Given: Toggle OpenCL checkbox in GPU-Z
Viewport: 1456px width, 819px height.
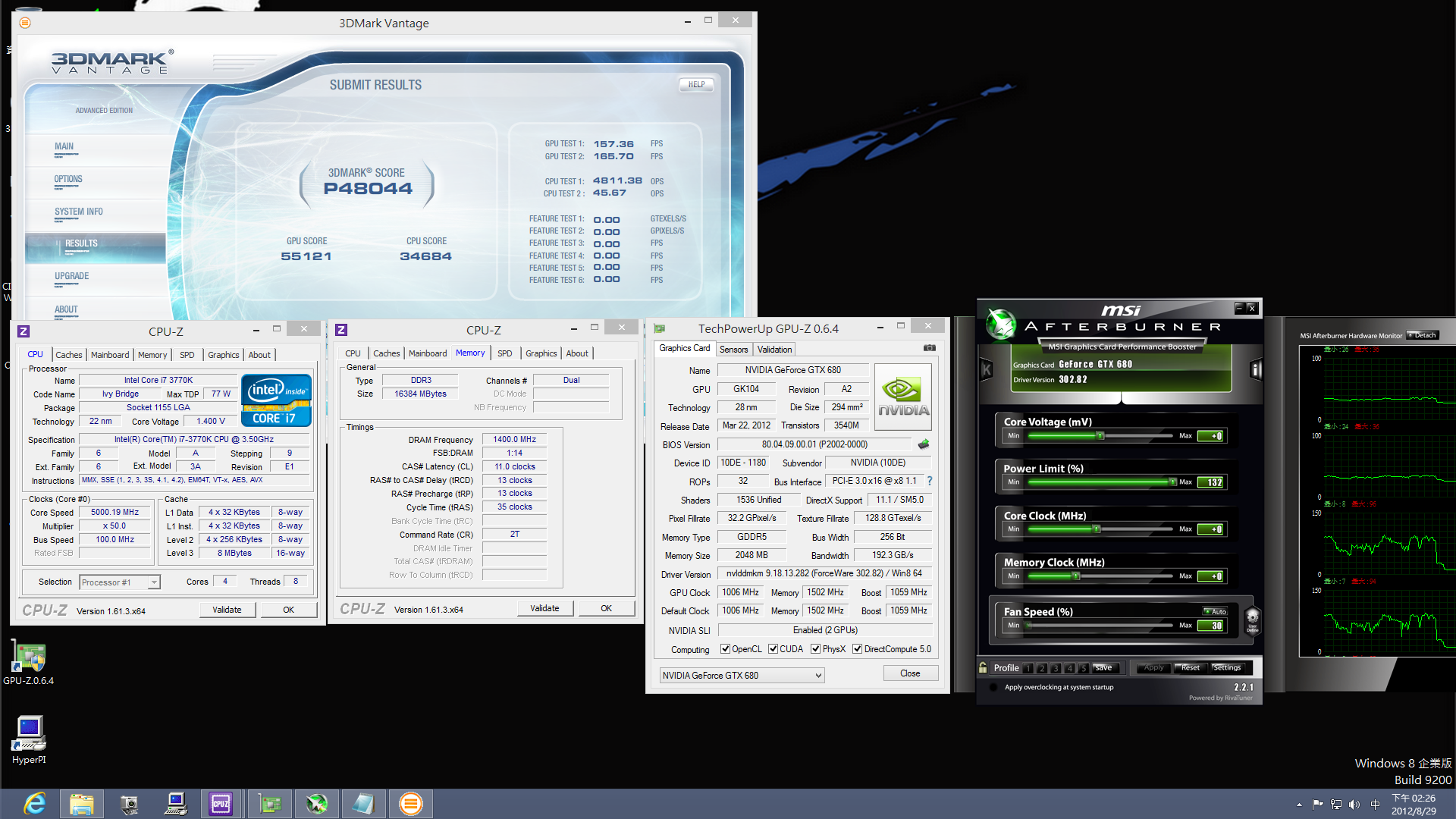Looking at the screenshot, I should pos(725,649).
